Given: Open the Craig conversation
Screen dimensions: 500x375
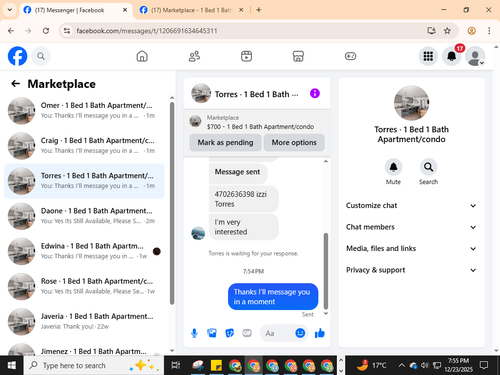Looking at the screenshot, I should tap(84, 146).
